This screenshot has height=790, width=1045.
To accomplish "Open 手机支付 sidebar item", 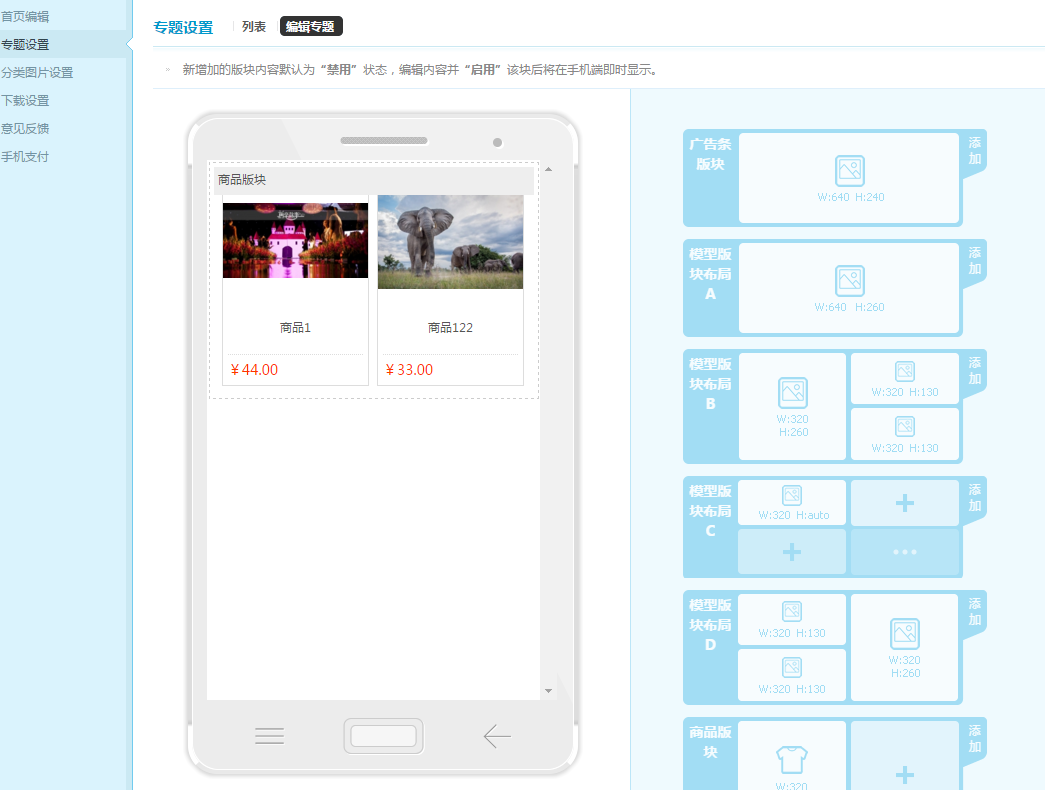I will pos(25,157).
